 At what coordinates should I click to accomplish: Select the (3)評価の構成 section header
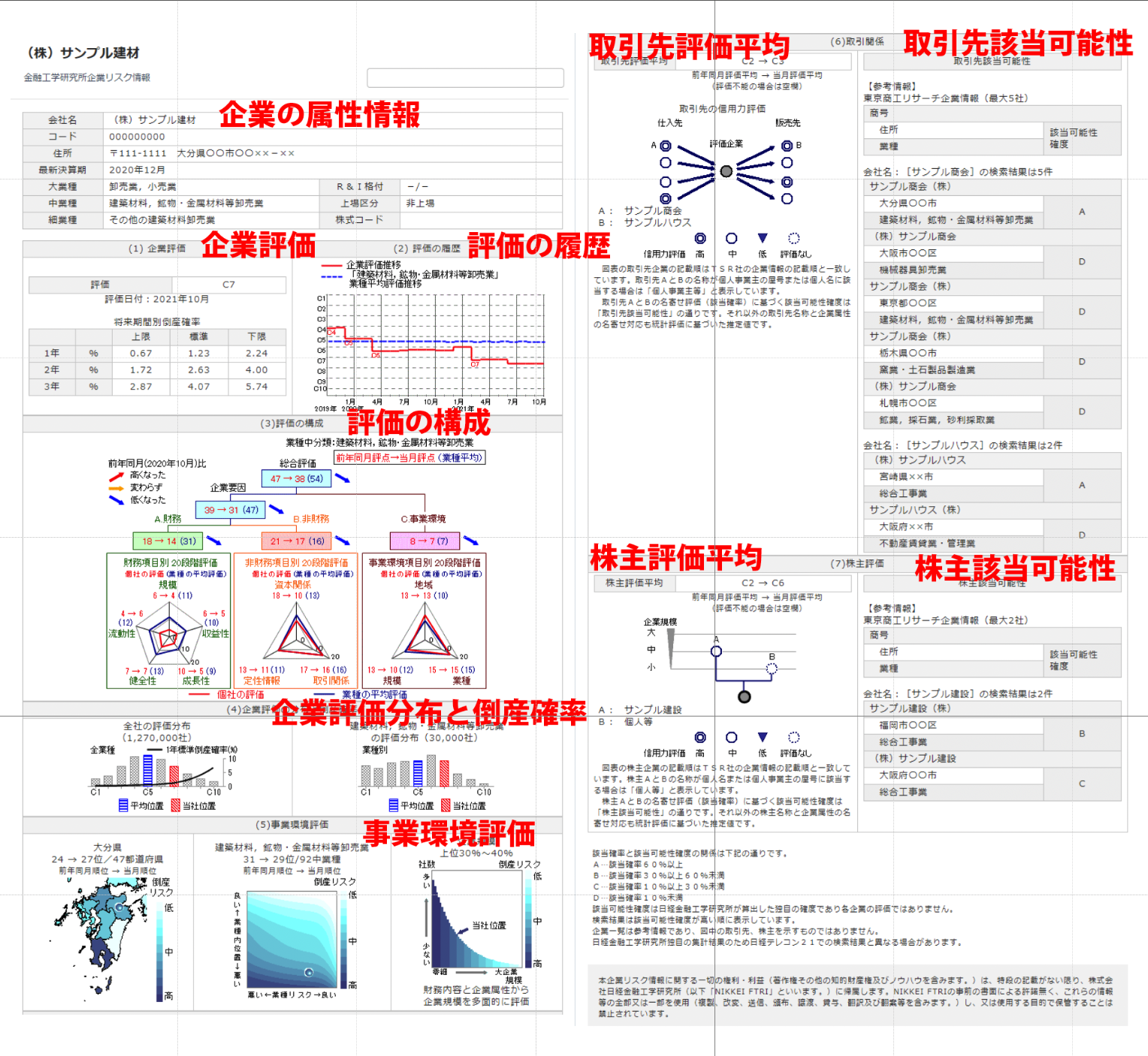pyautogui.click(x=292, y=424)
